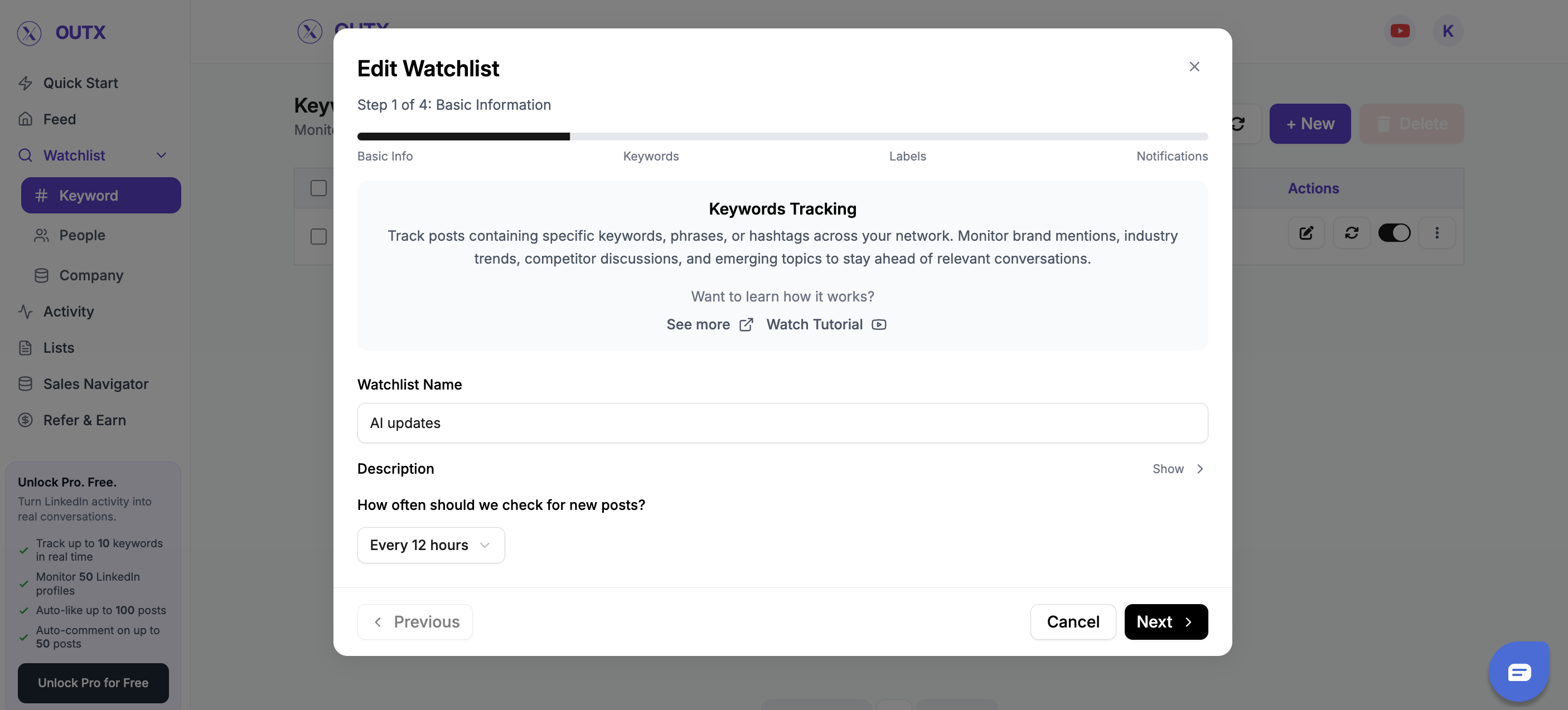Open the Company watchlist section
1568x710 pixels.
pyautogui.click(x=91, y=275)
